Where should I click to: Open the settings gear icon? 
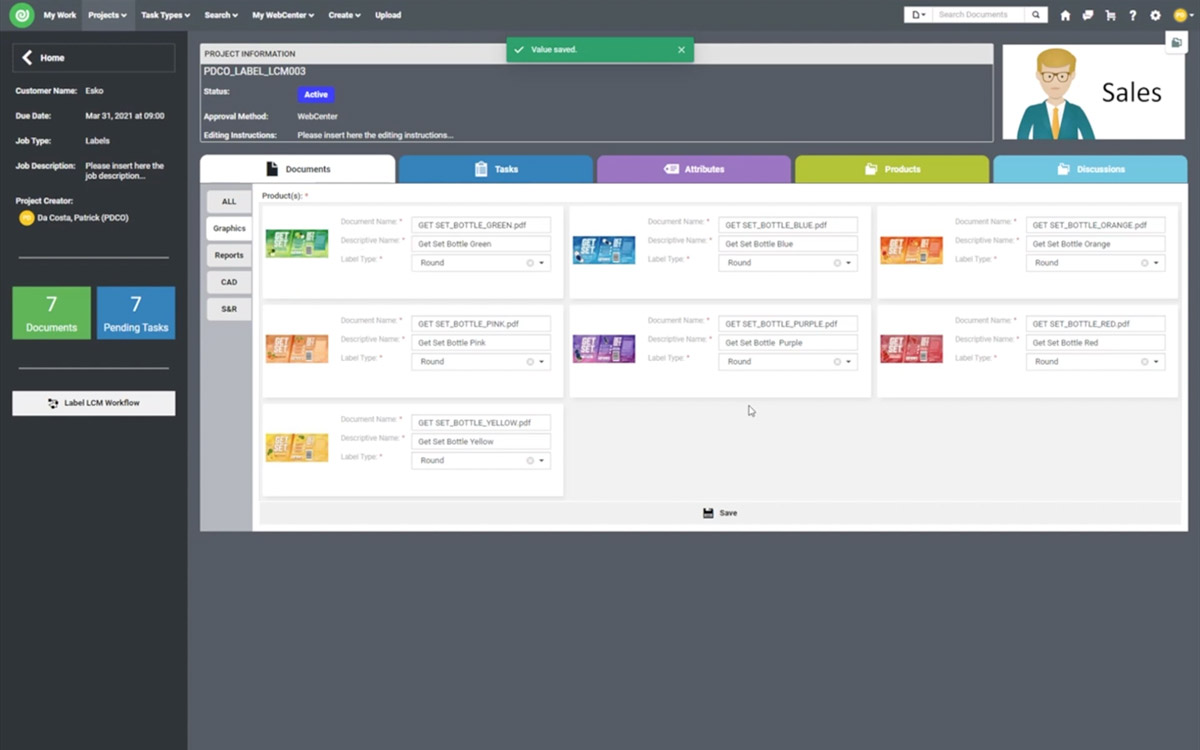pos(1155,14)
